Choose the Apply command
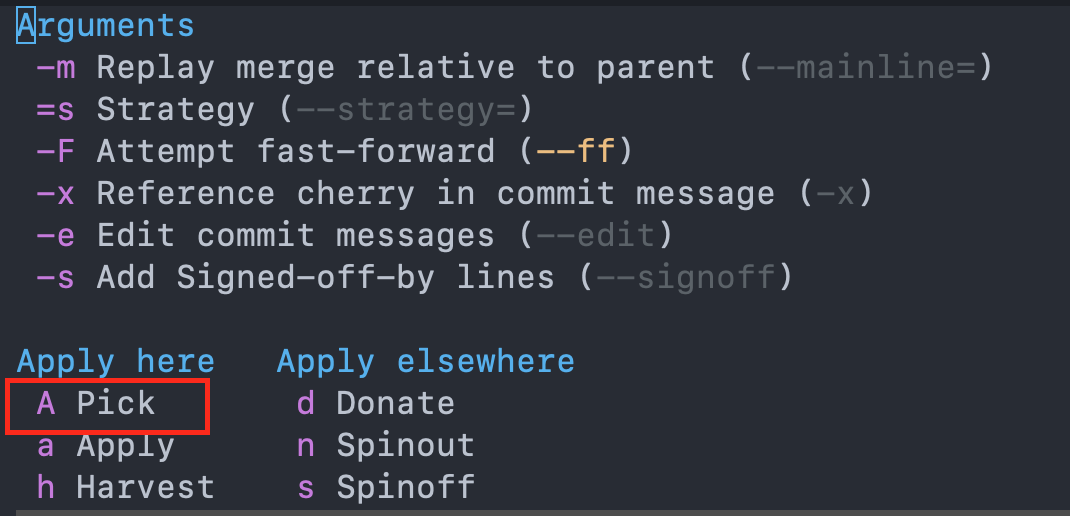This screenshot has height=516, width=1070. [106, 447]
